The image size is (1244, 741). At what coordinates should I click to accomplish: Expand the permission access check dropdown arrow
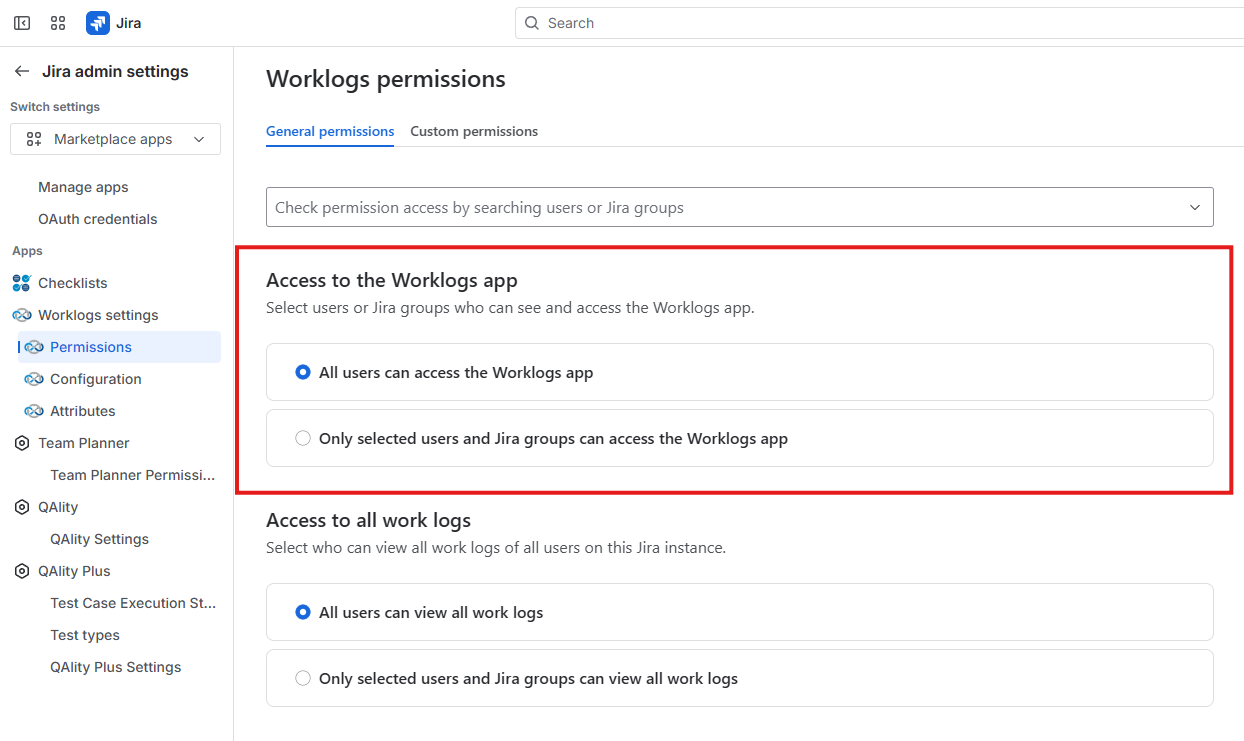coord(1195,207)
